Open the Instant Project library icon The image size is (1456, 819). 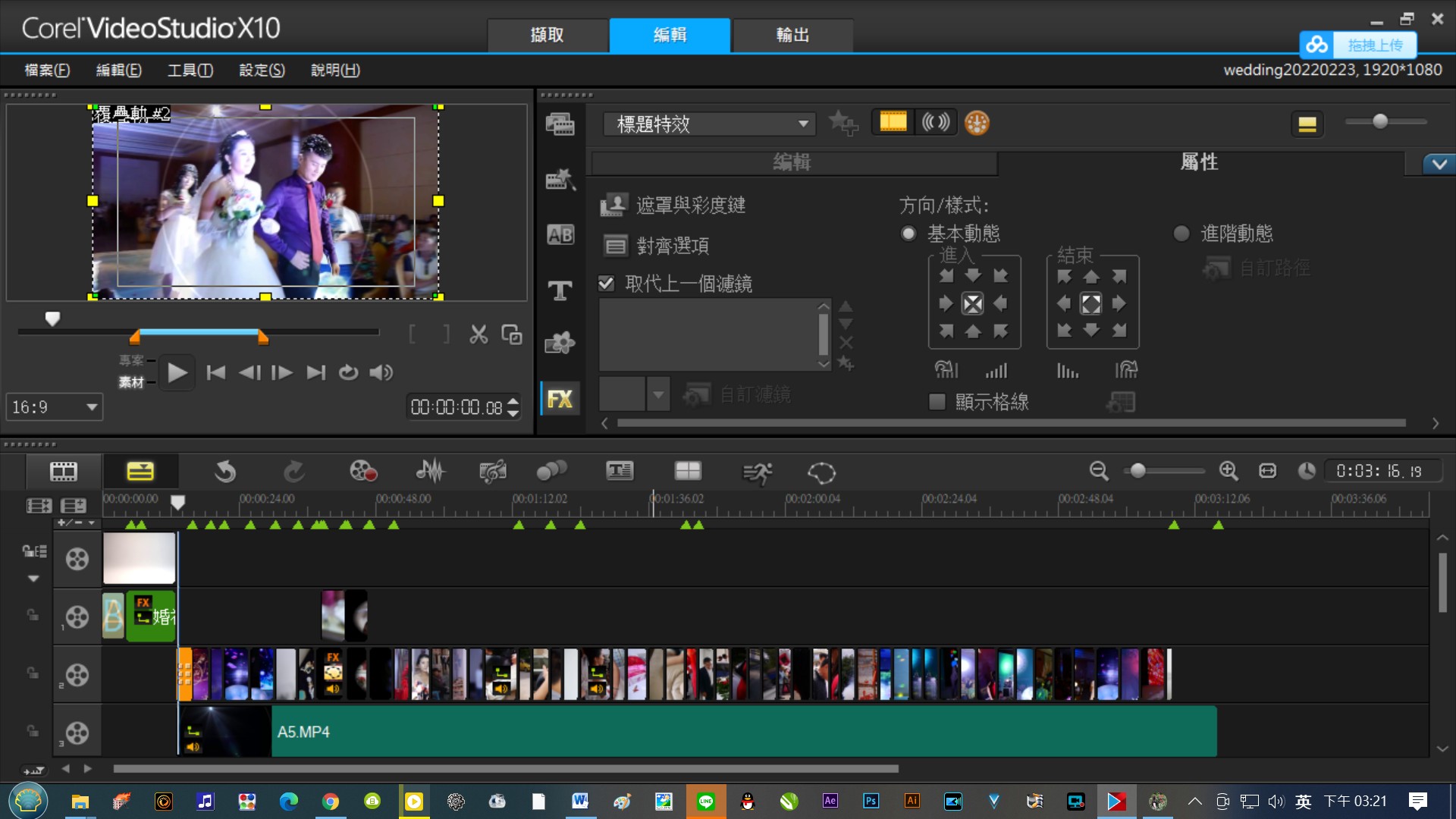(560, 179)
